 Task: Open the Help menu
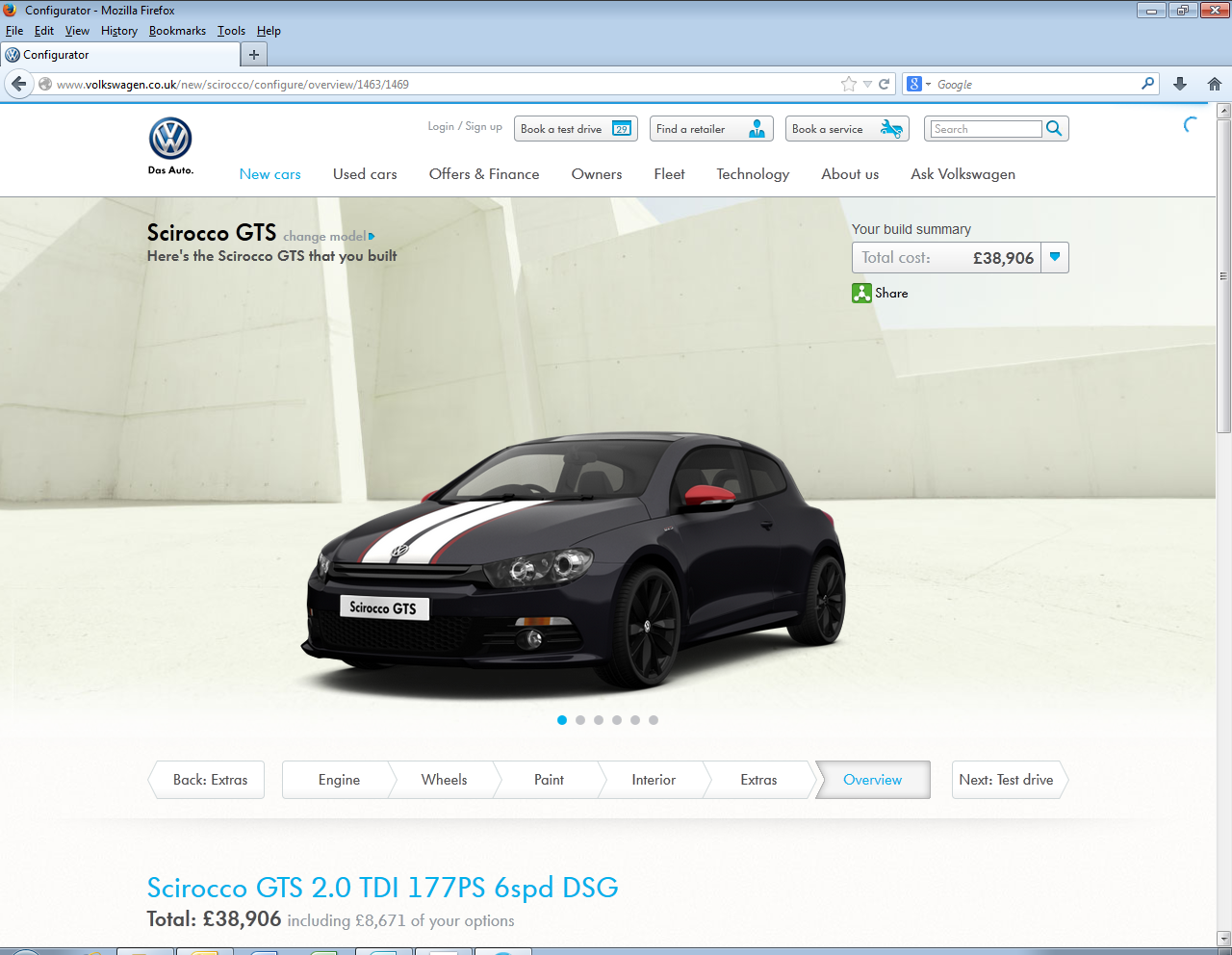[x=269, y=31]
